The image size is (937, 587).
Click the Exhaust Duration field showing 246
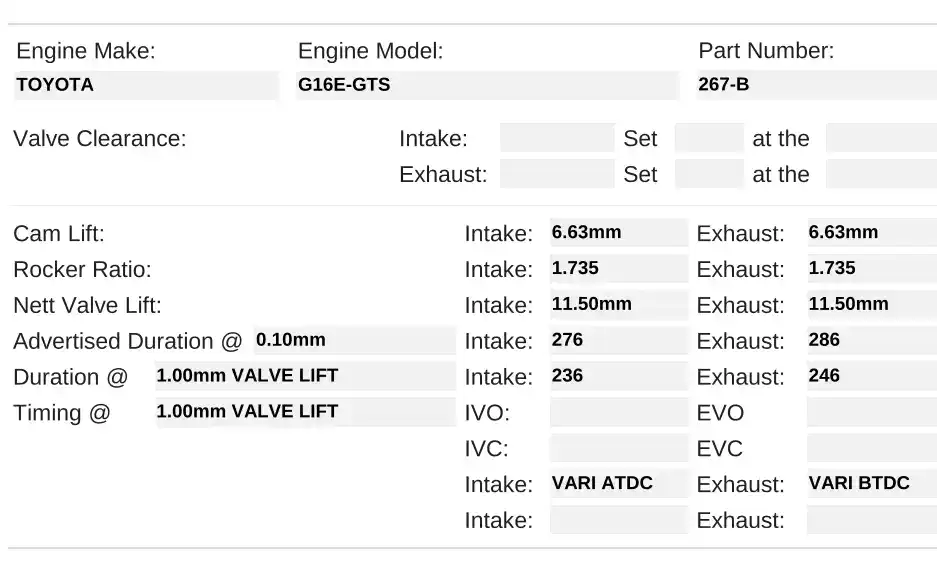click(870, 376)
